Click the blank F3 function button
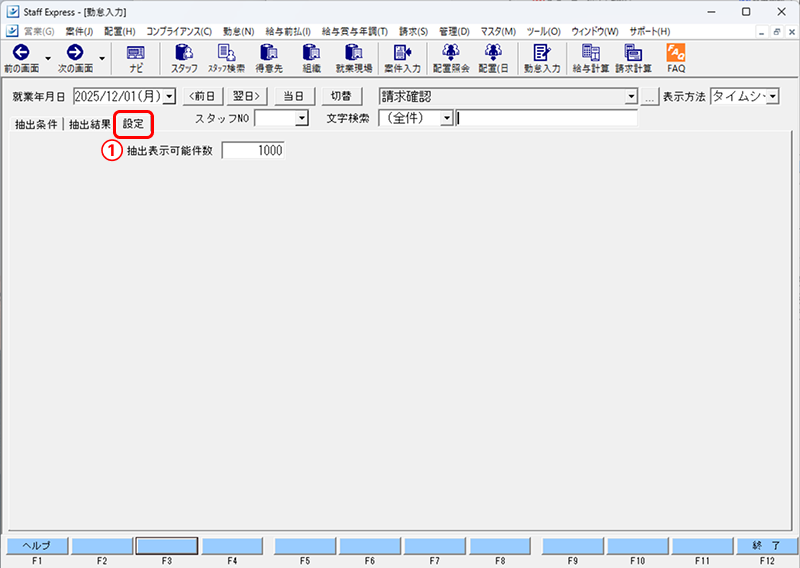The image size is (800, 568). coord(166,546)
